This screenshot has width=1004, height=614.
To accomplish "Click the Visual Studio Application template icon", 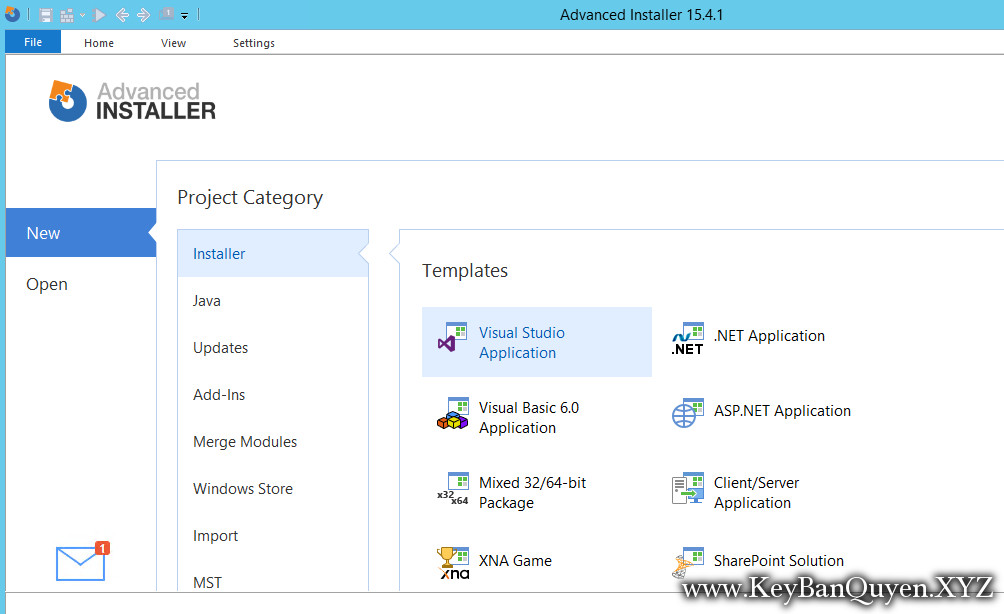I will pyautogui.click(x=453, y=338).
